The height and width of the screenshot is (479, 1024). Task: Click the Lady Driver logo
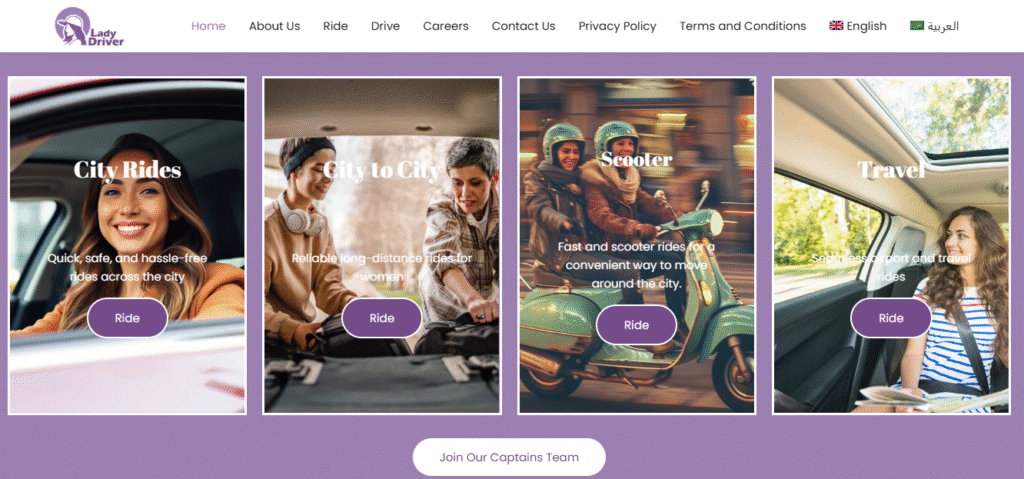point(89,26)
